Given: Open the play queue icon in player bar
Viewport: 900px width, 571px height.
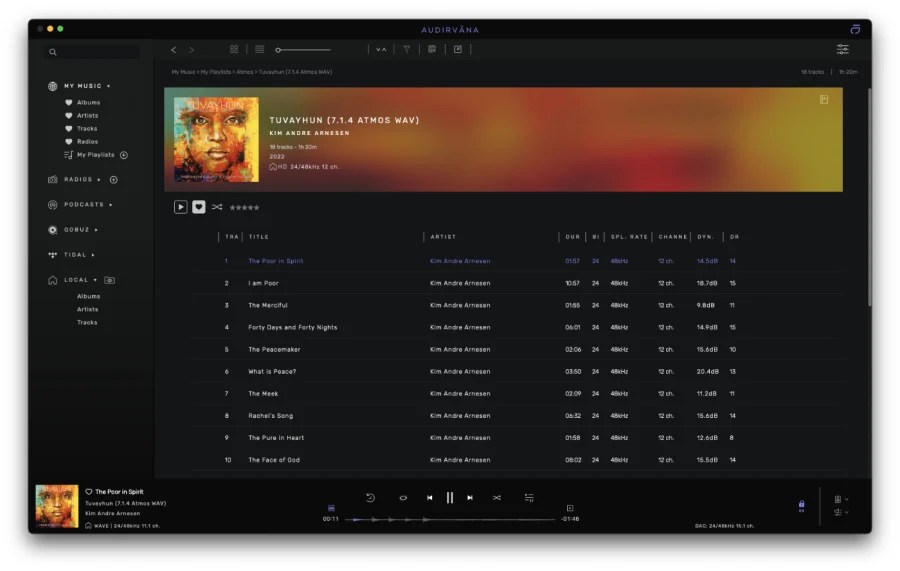Looking at the screenshot, I should click(529, 497).
